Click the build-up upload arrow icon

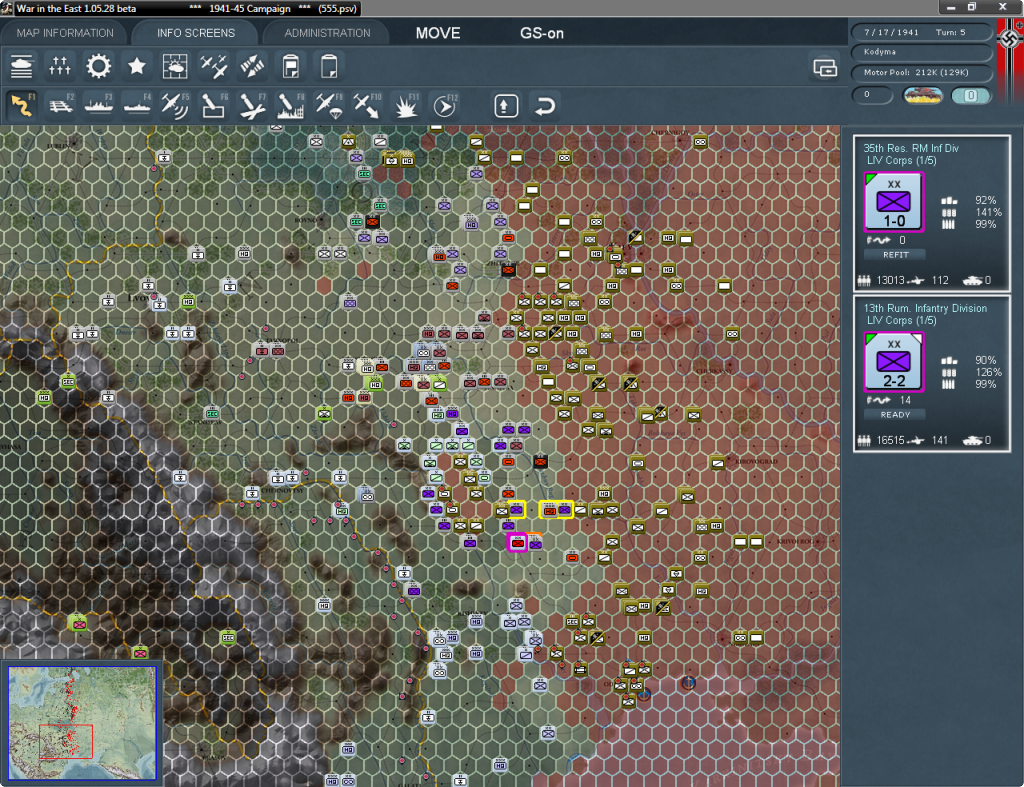pos(506,106)
